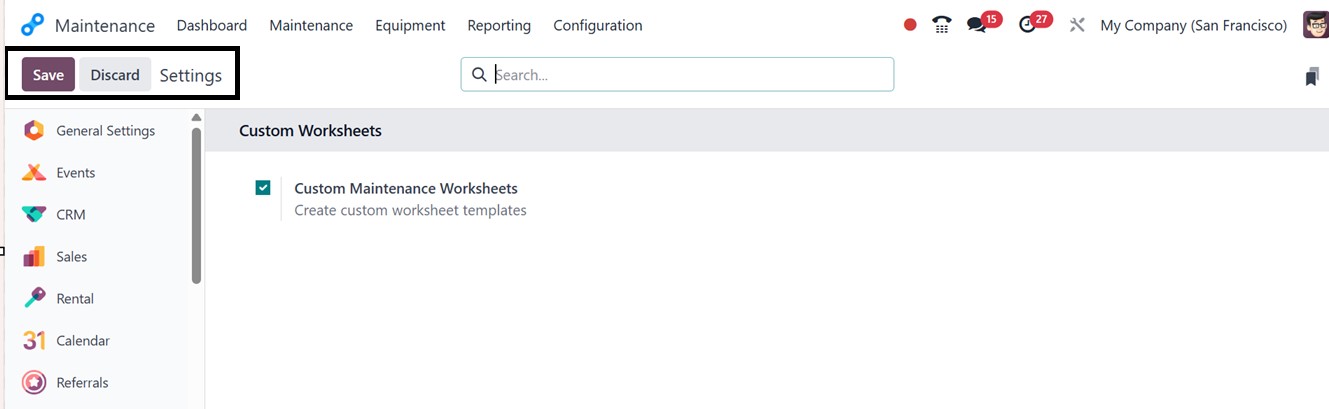The height and width of the screenshot is (409, 1329).
Task: Discard the settings changes
Action: click(115, 75)
